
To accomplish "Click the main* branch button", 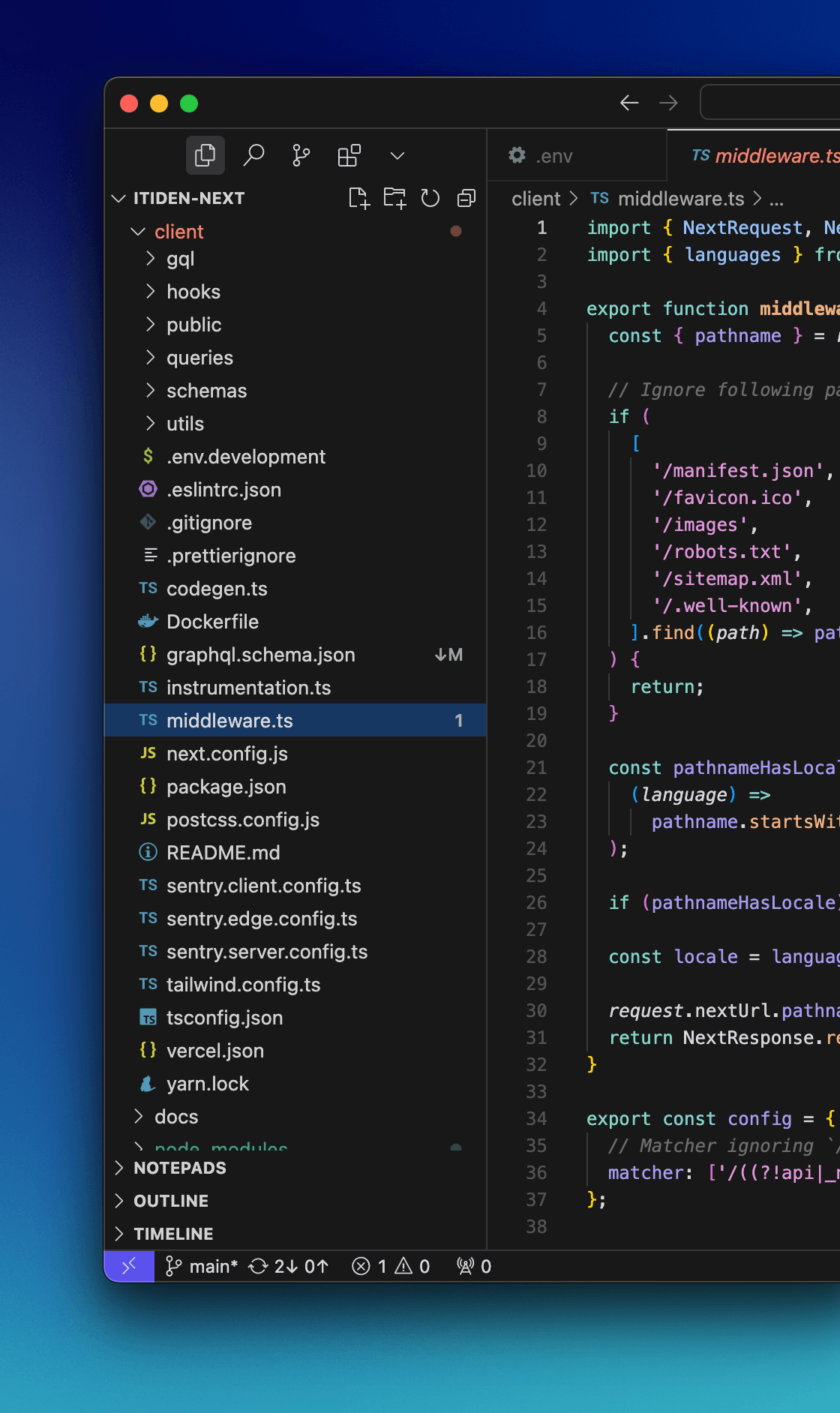I will pos(202,1266).
